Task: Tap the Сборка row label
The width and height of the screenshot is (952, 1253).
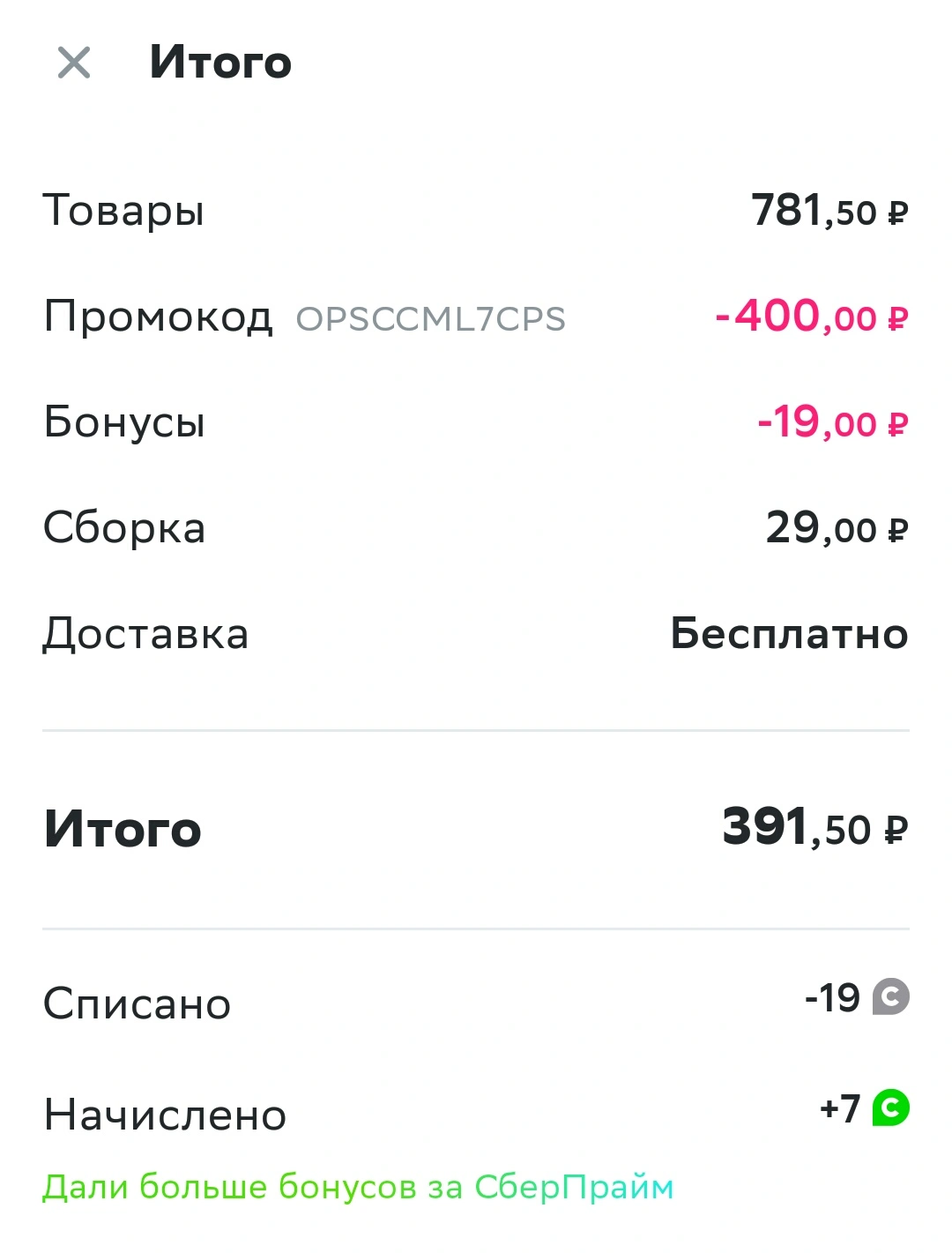Action: [124, 528]
